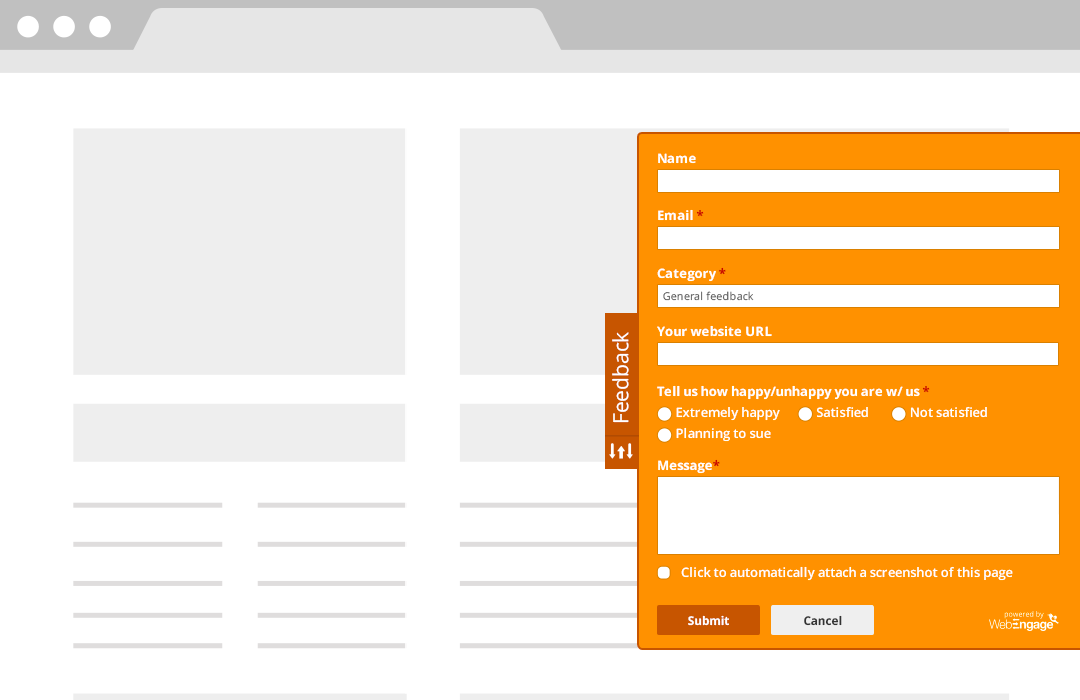Click the Your website URL field
This screenshot has height=700, width=1080.
pos(858,354)
